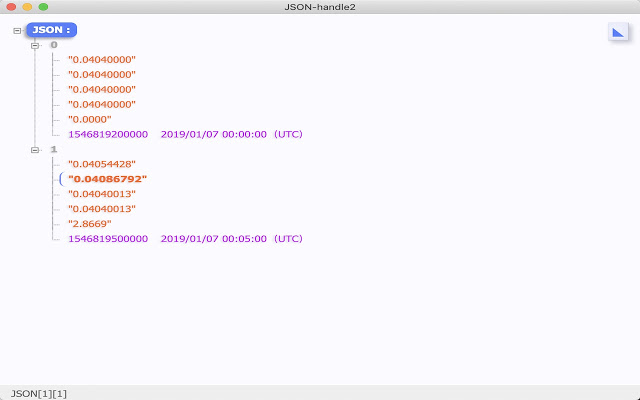Click the JSON[1][1] path in status bar
The height and width of the screenshot is (400, 640).
coord(39,393)
